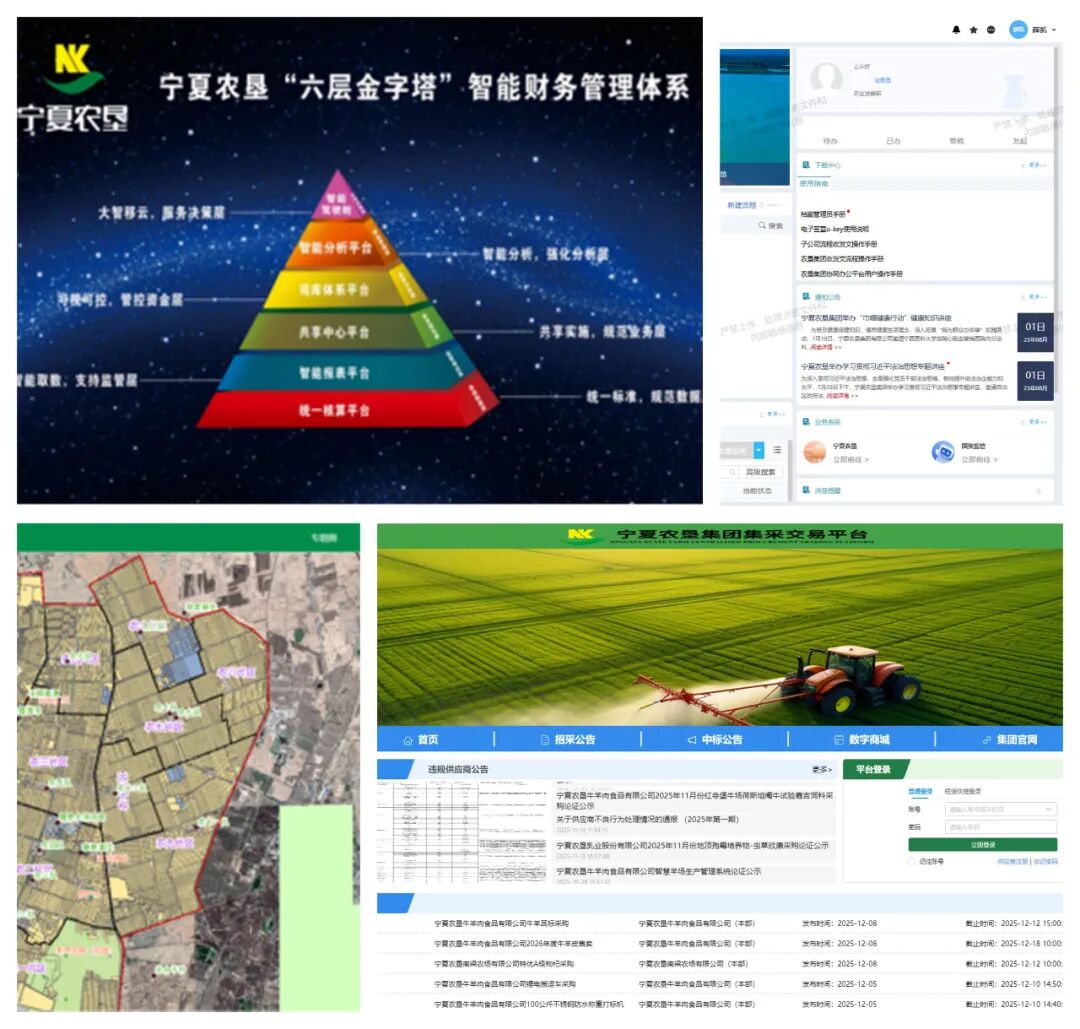Image resolution: width=1080 pixels, height=1029 pixels.
Task: Click the star favorites icon
Action: [x=973, y=30]
